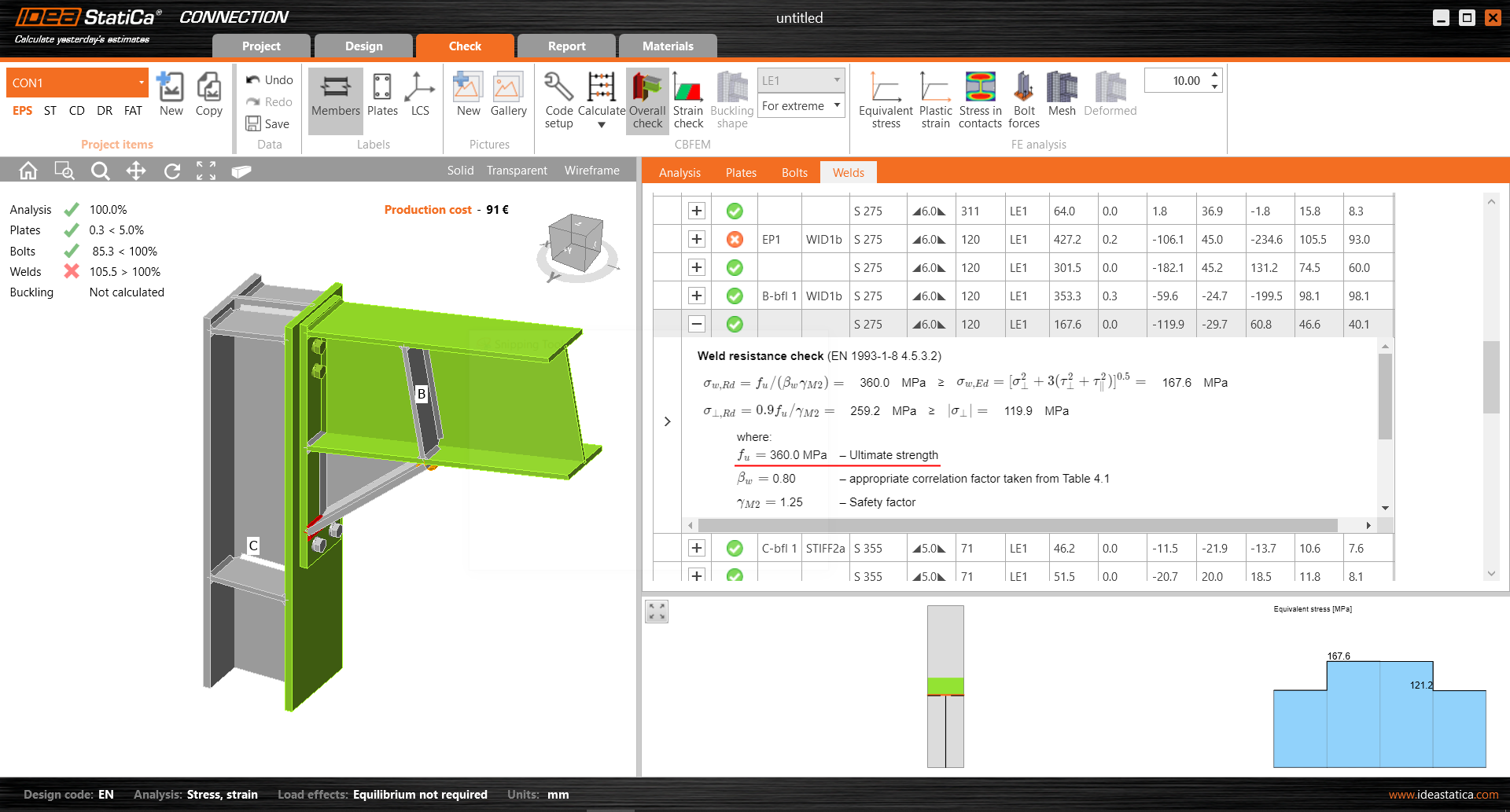Click the Equivalent stress icon

tap(886, 100)
